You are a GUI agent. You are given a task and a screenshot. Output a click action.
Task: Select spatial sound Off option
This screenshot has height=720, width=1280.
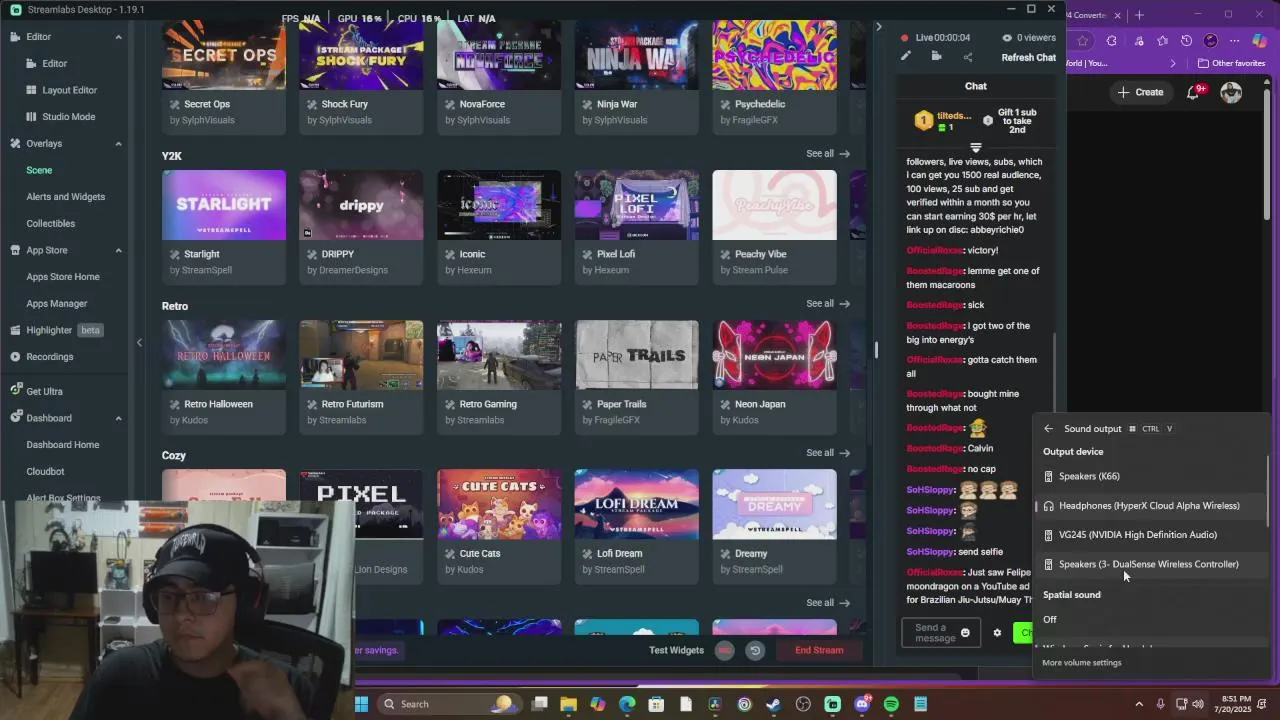[1151, 620]
